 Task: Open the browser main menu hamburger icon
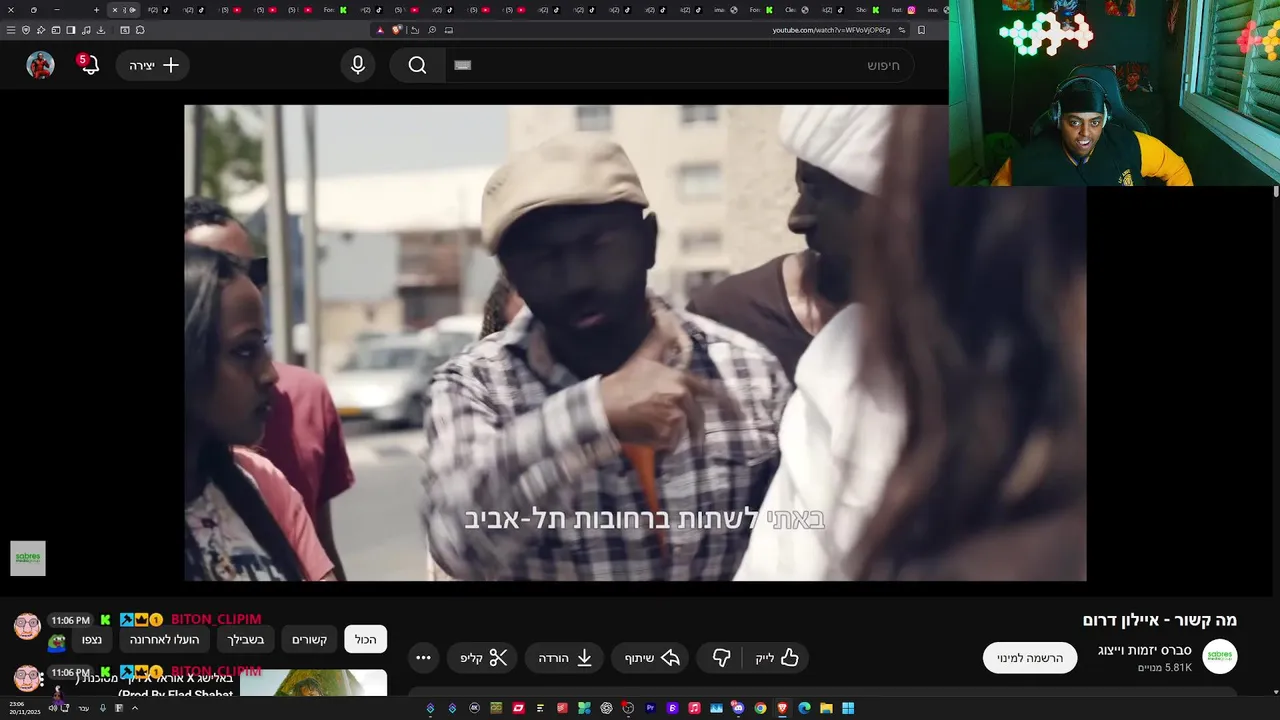tap(11, 30)
